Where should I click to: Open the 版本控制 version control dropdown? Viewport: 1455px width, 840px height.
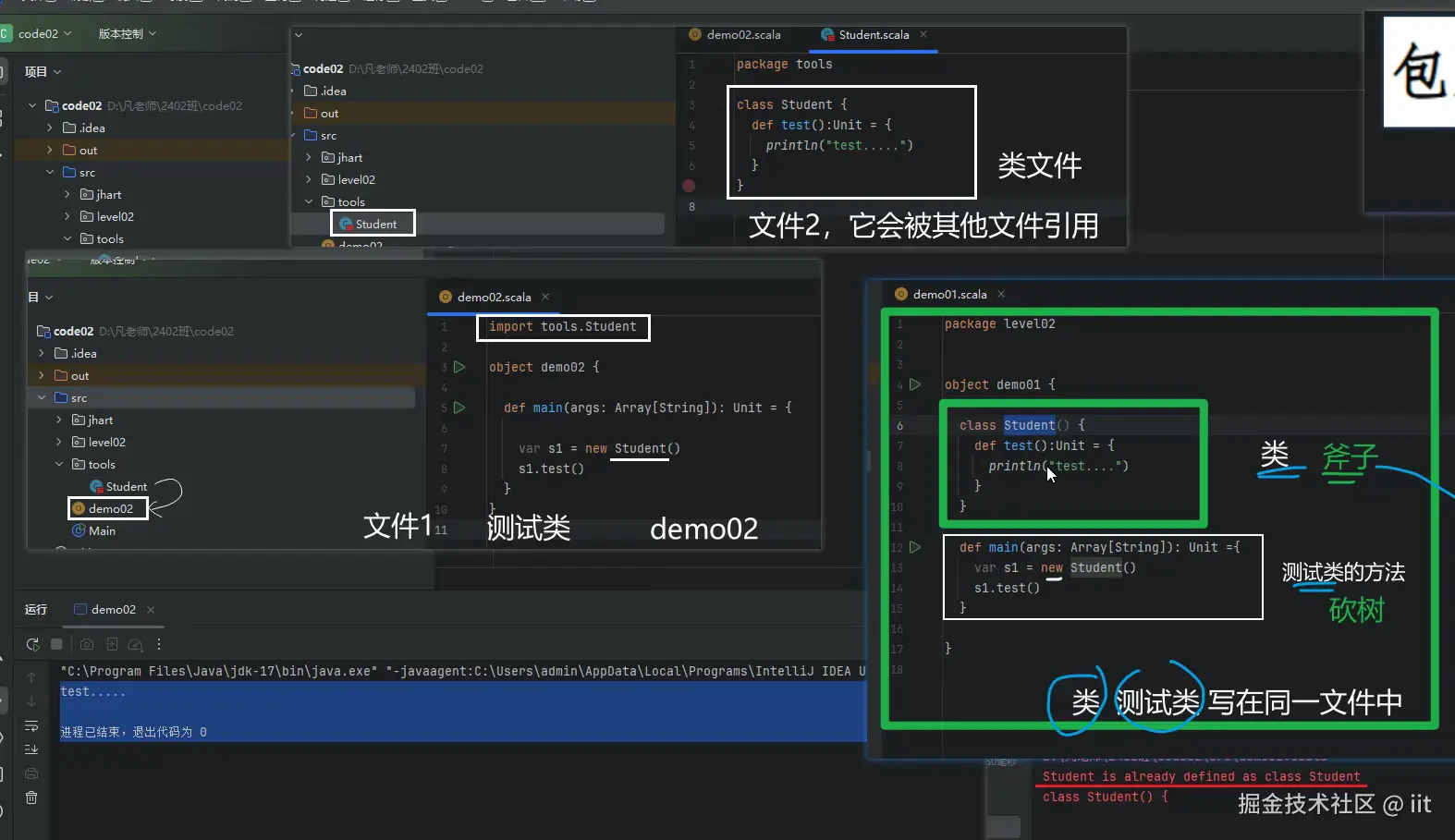[128, 33]
